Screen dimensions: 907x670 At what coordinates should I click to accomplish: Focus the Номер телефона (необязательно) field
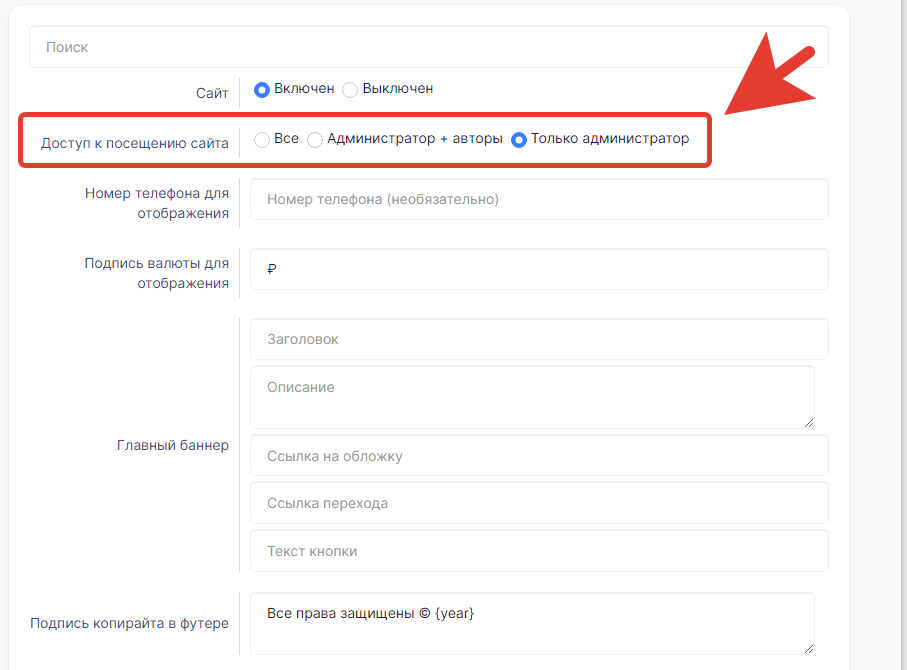tap(539, 199)
